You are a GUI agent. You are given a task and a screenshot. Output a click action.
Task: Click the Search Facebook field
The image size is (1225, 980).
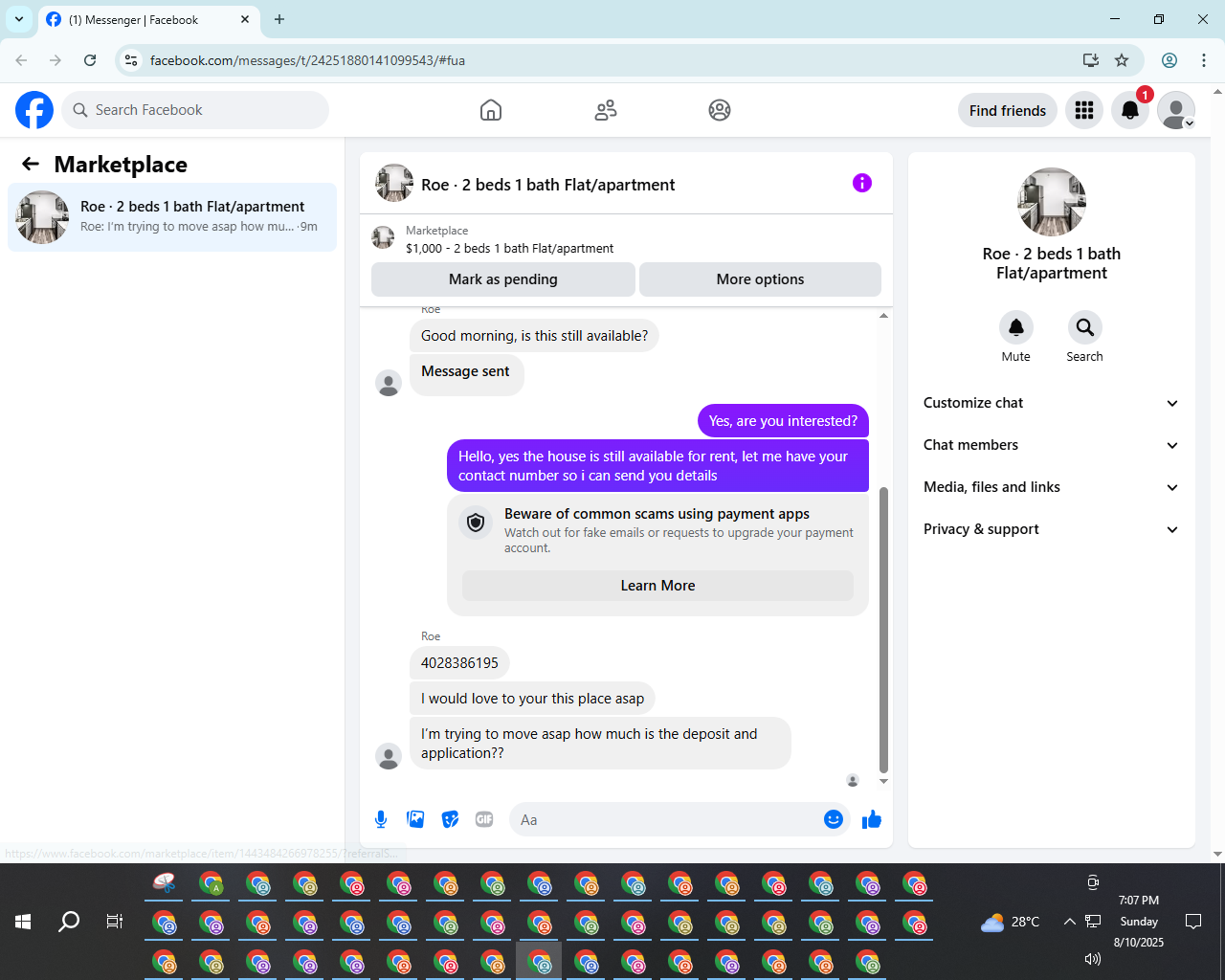[195, 110]
